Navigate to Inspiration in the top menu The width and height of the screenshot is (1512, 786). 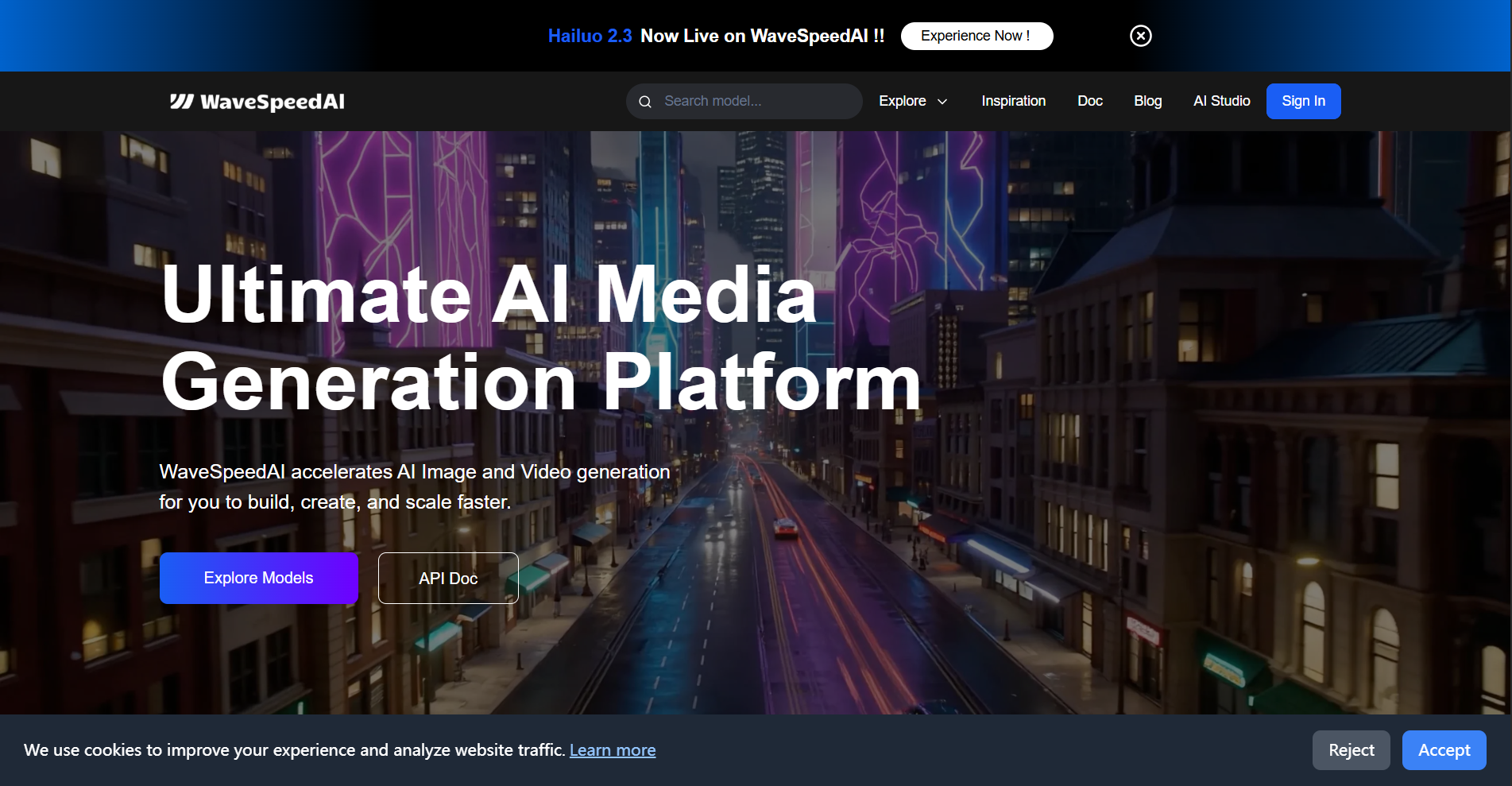1013,101
